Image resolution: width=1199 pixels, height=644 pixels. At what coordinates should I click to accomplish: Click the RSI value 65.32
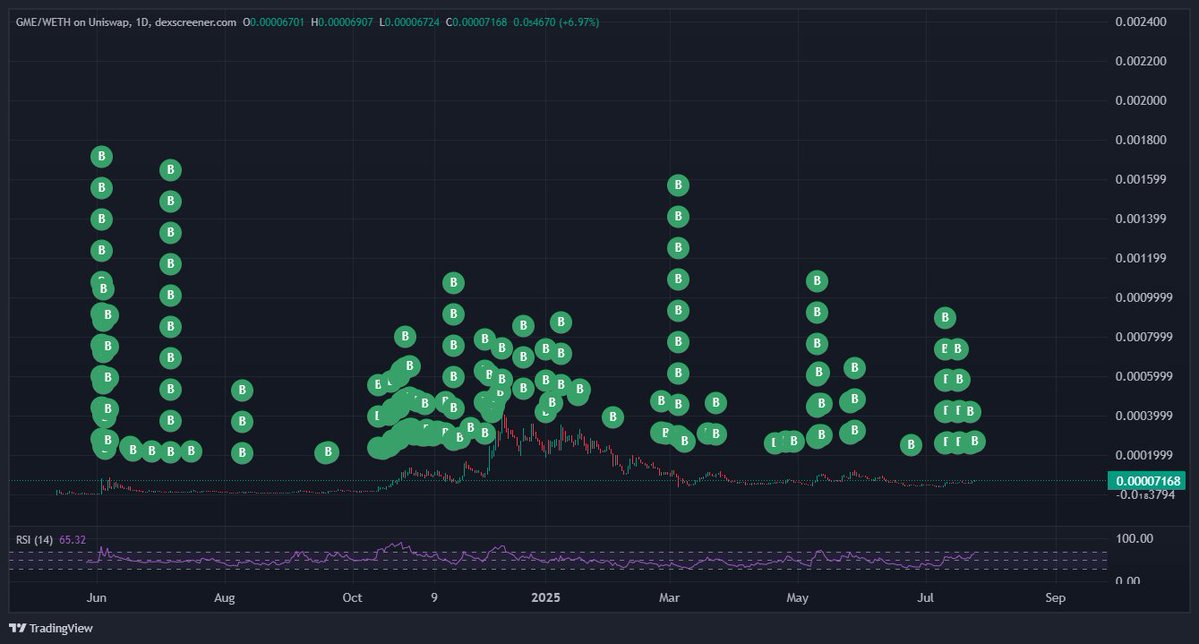73,540
